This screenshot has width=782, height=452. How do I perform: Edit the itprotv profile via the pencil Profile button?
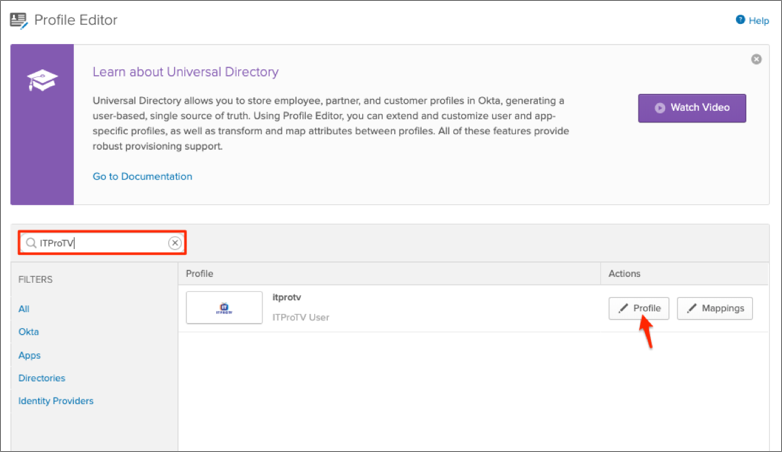click(639, 308)
